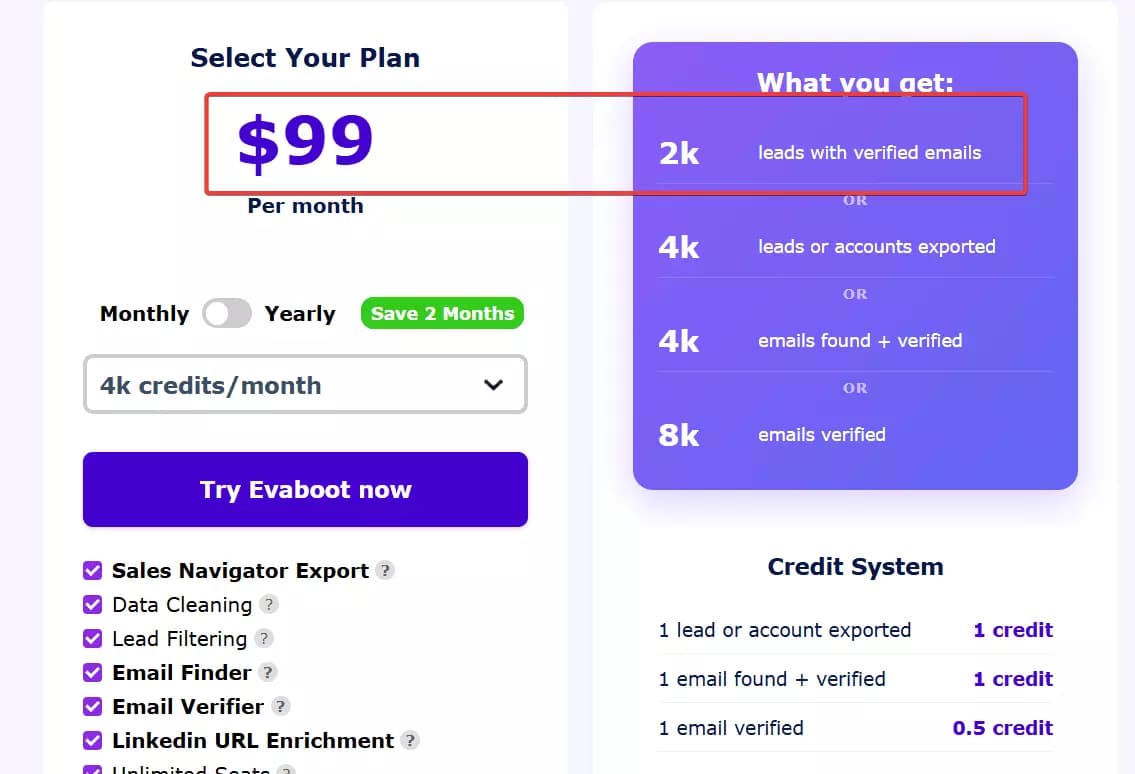Click the Data Cleaning question mark icon
The width and height of the screenshot is (1135, 774).
point(268,605)
